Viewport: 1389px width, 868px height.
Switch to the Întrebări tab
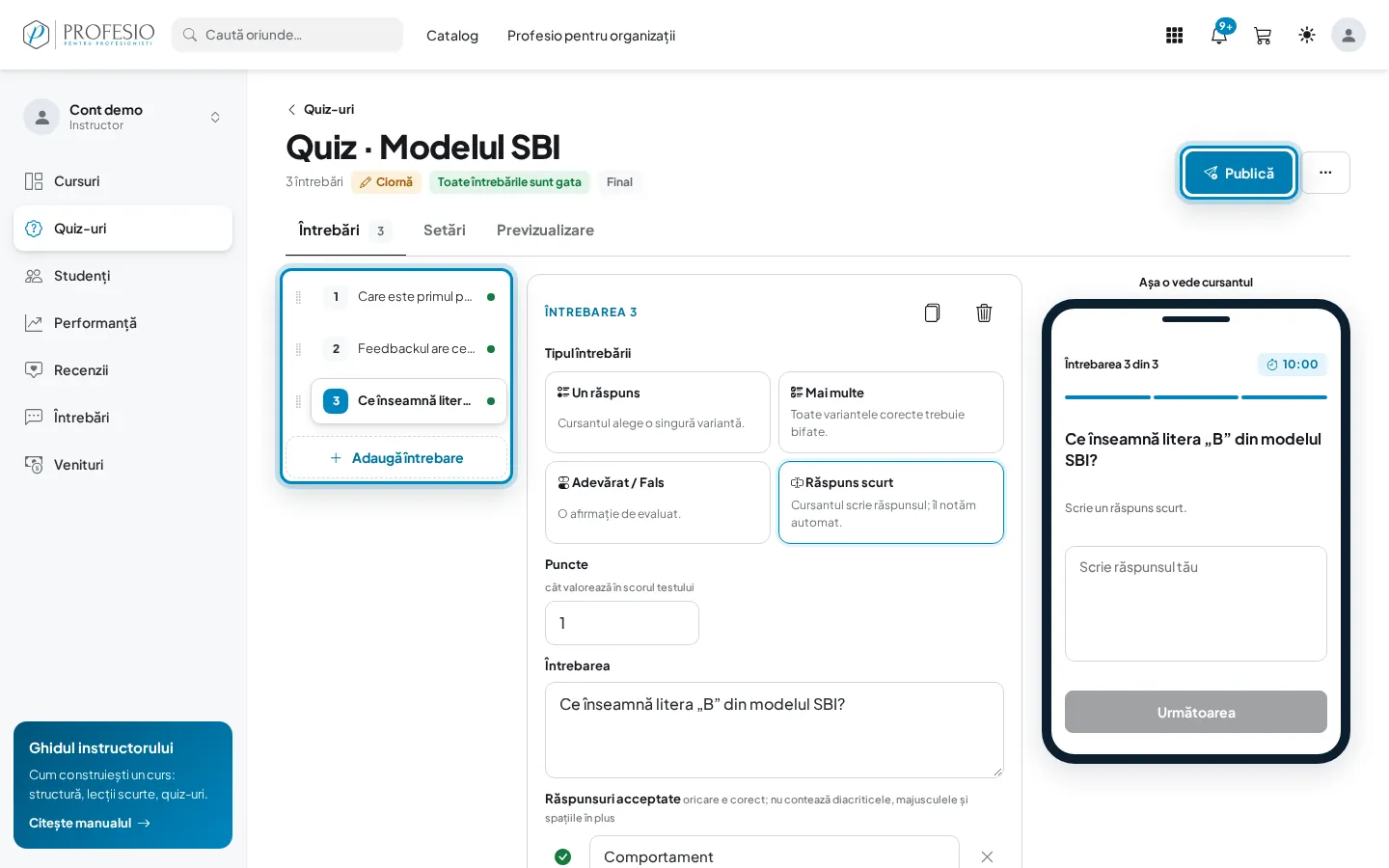pyautogui.click(x=345, y=231)
